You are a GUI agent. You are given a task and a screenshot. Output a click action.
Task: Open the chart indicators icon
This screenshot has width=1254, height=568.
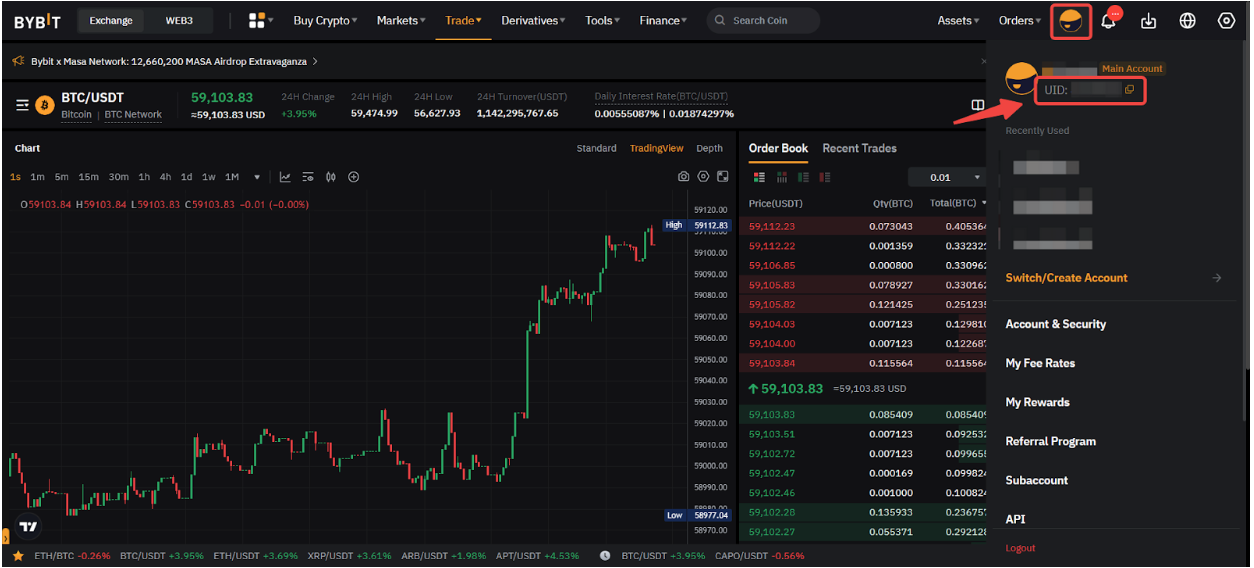click(285, 177)
